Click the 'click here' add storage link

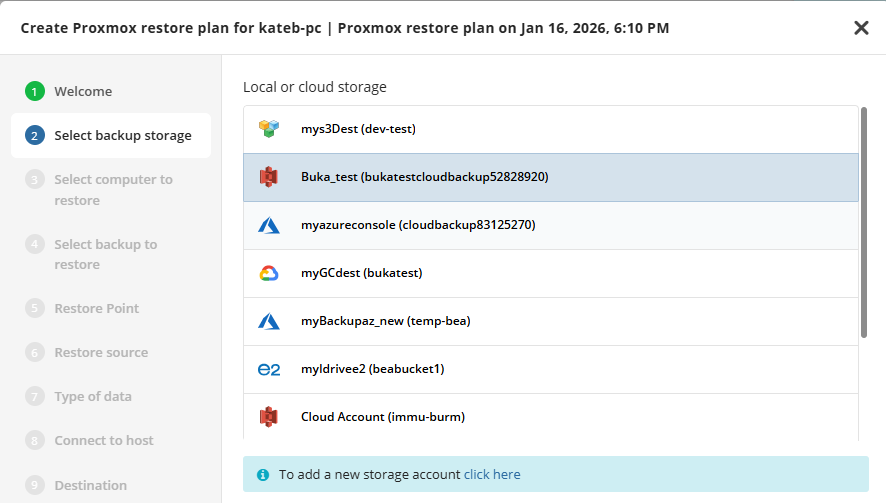coord(492,475)
